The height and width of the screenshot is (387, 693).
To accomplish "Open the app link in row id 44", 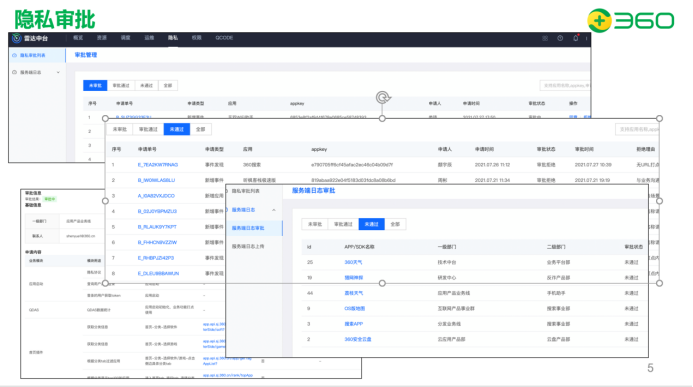I will tap(354, 293).
